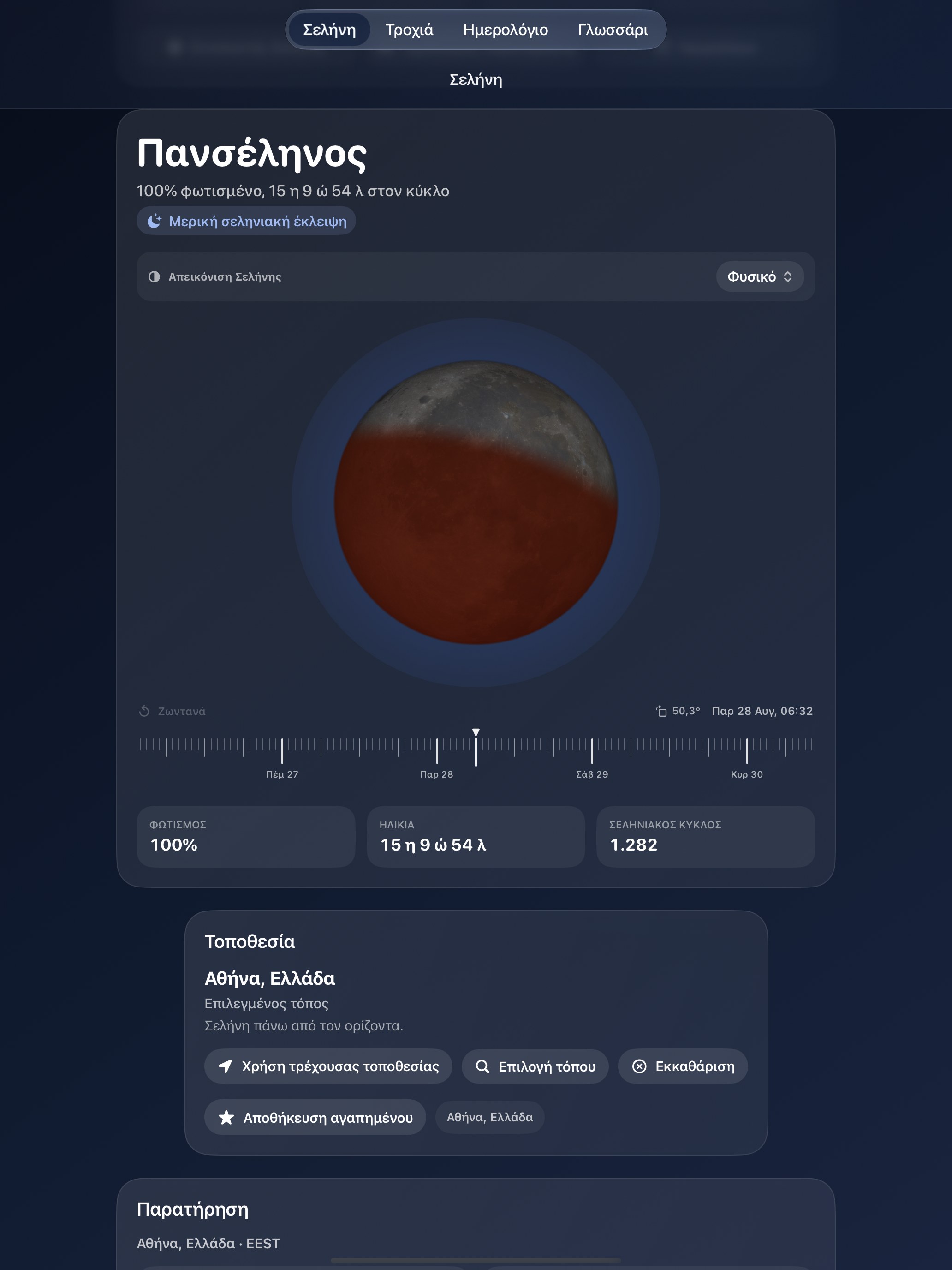Open the Φυσικό display mode dropdown
The height and width of the screenshot is (1270, 952).
click(x=759, y=277)
